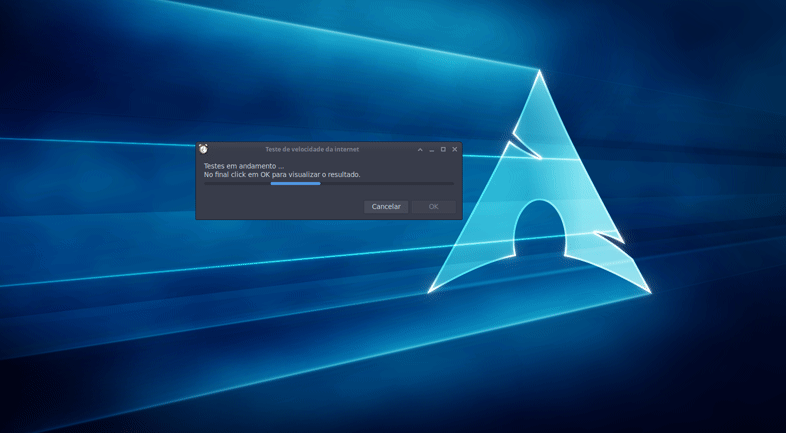The height and width of the screenshot is (433, 786).
Task: Click the text 'Testes em andamento ...'
Action: click(244, 166)
